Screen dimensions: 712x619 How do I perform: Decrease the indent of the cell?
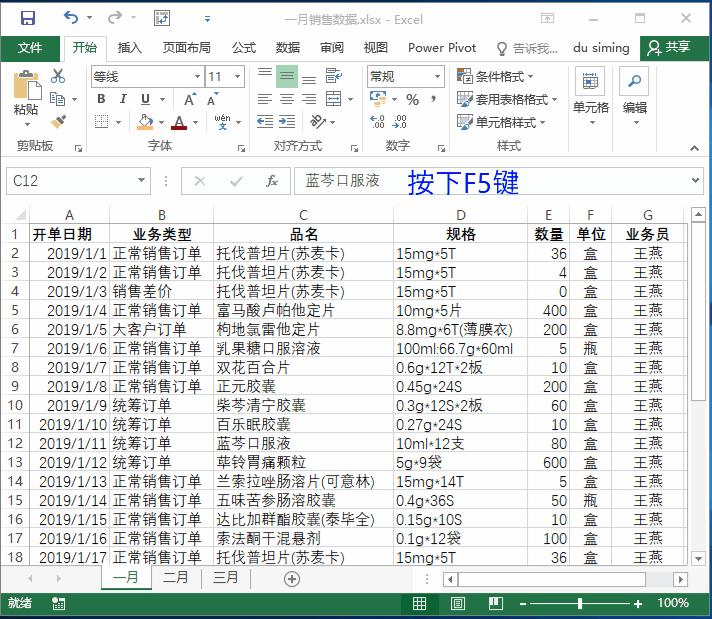tap(265, 122)
